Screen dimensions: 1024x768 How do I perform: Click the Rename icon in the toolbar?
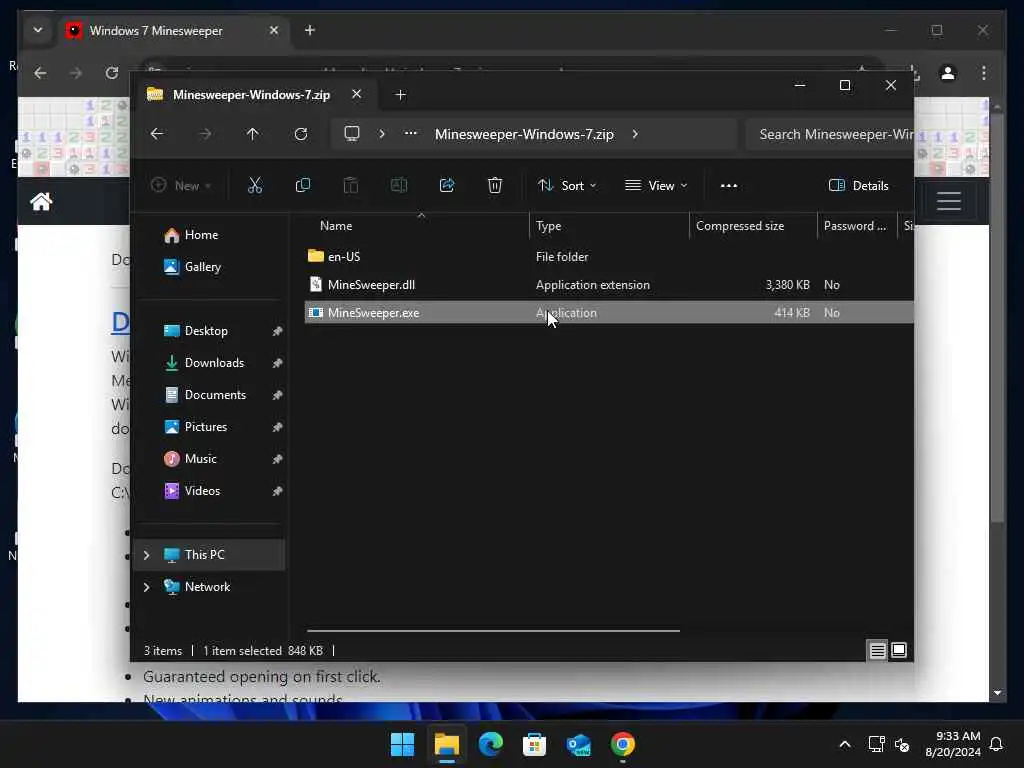(x=399, y=185)
